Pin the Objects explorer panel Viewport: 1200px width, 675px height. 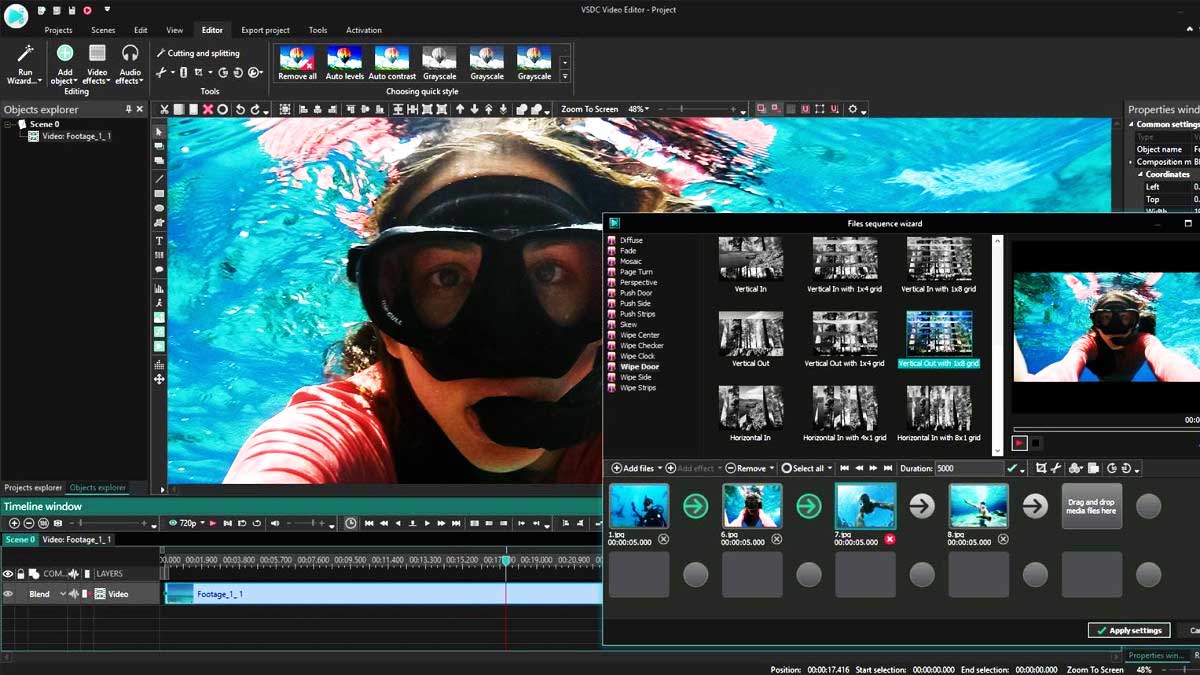coord(128,109)
